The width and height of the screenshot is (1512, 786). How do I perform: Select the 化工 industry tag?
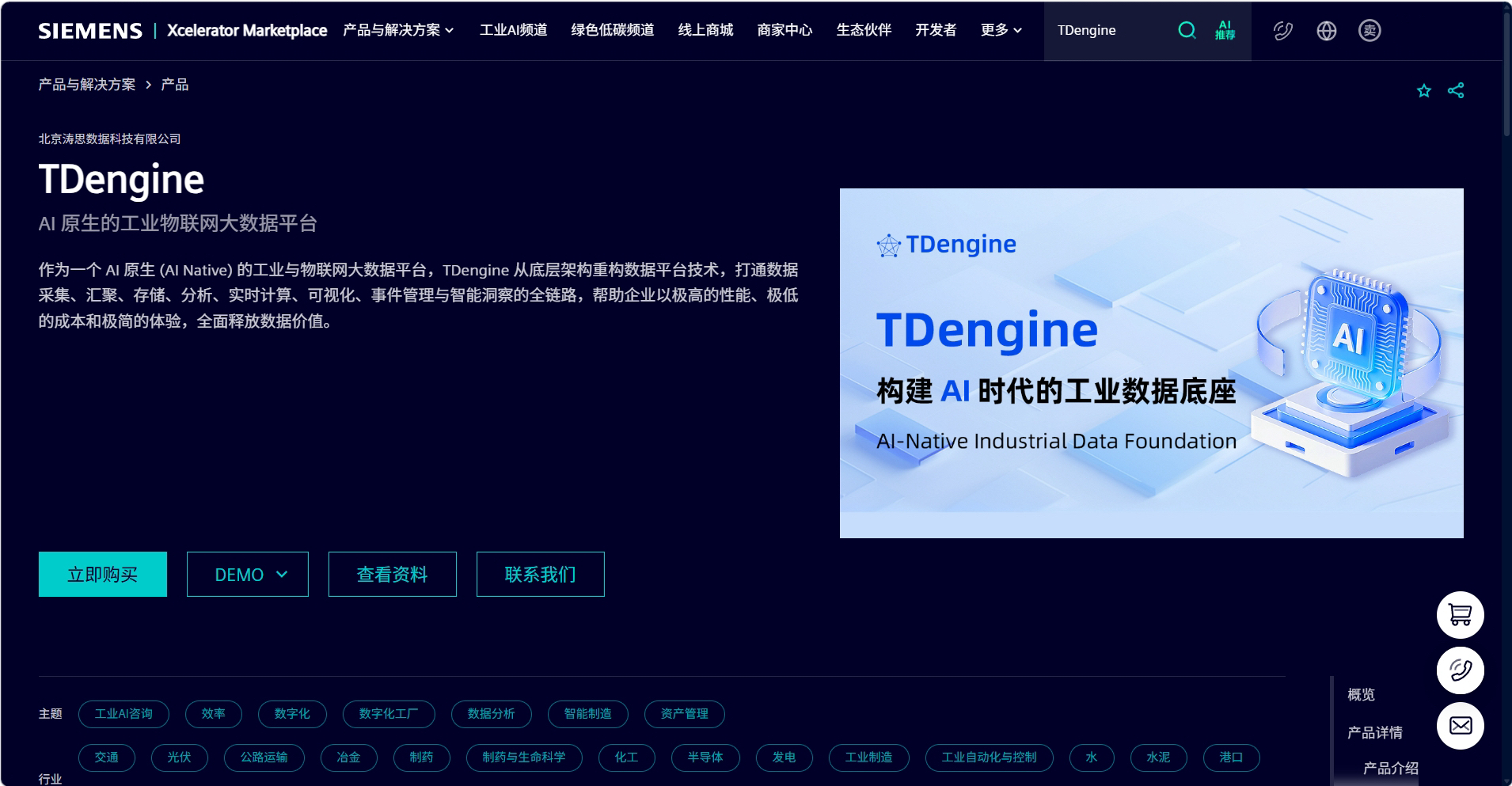pyautogui.click(x=627, y=758)
